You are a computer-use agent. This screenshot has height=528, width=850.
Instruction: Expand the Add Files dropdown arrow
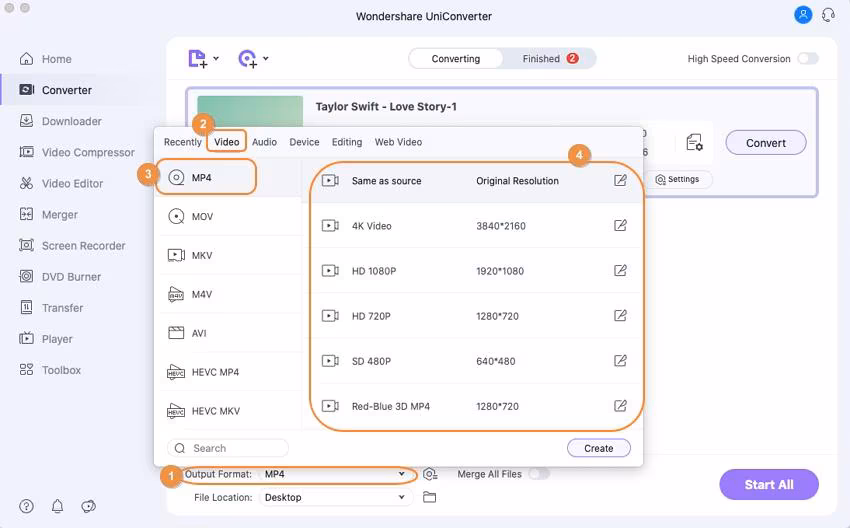(216, 59)
